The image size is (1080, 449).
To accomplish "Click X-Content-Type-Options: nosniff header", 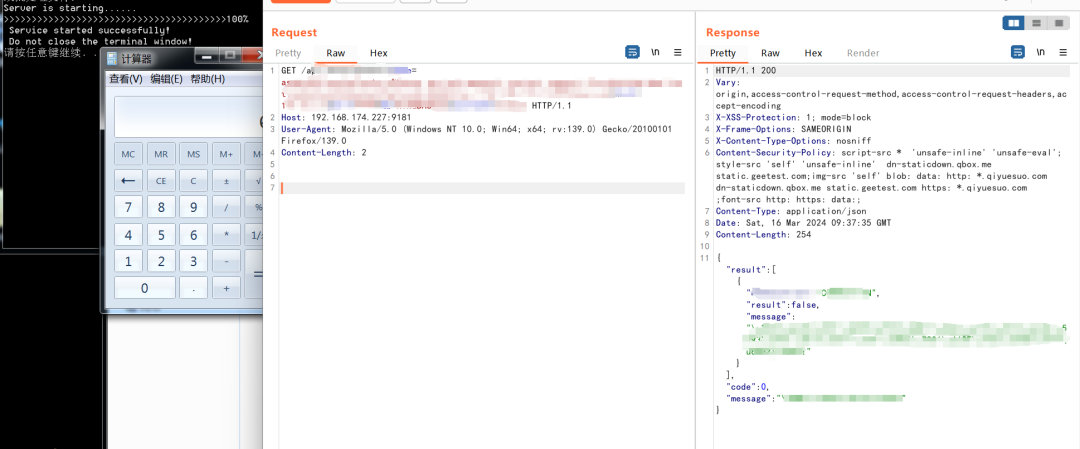I will pos(791,140).
